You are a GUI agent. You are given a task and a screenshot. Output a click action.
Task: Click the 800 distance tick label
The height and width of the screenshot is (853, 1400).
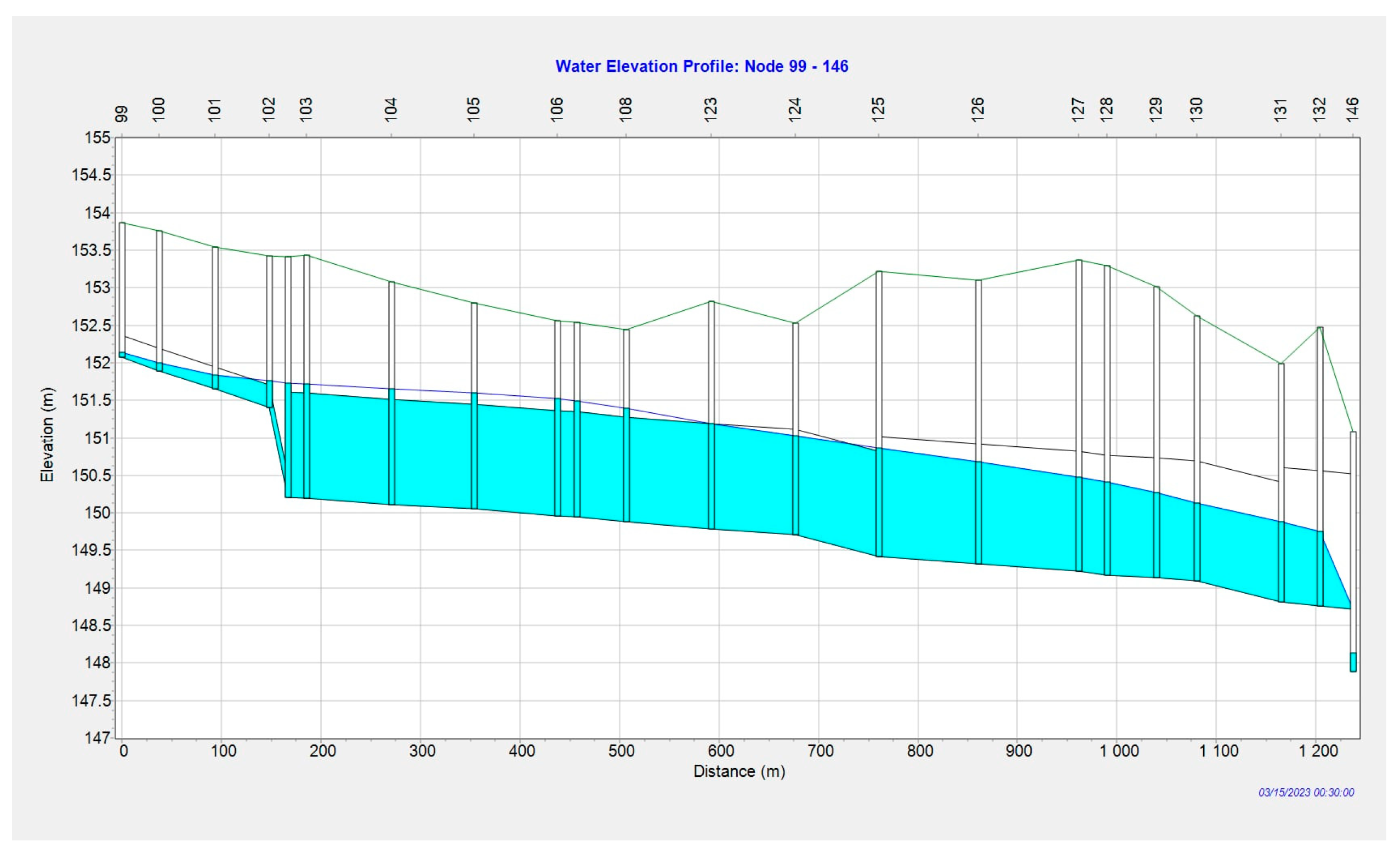click(920, 751)
